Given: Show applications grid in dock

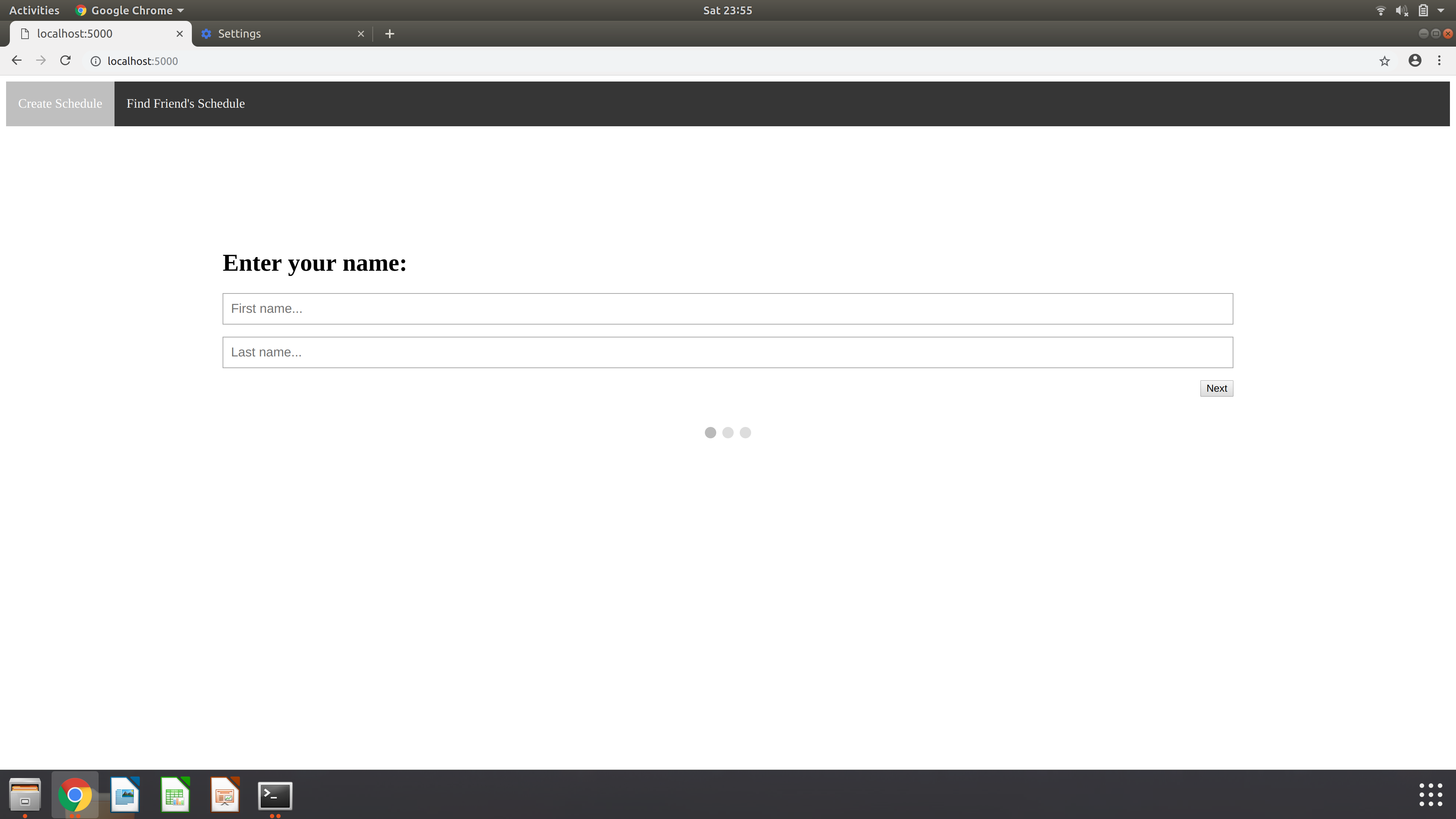Looking at the screenshot, I should (1431, 795).
